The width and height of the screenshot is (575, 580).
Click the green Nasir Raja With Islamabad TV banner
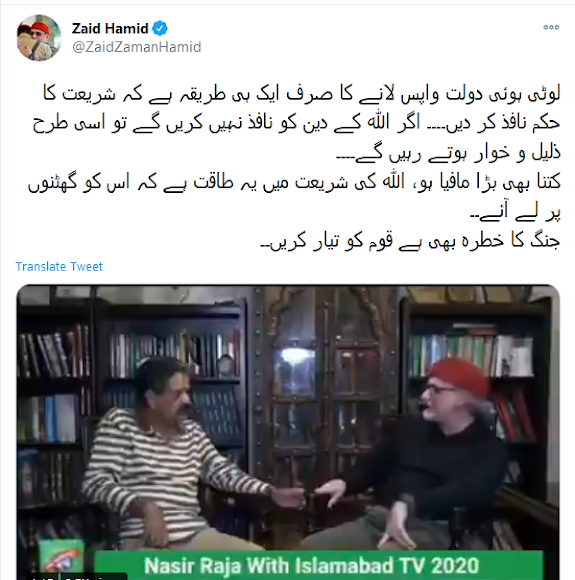[x=319, y=565]
